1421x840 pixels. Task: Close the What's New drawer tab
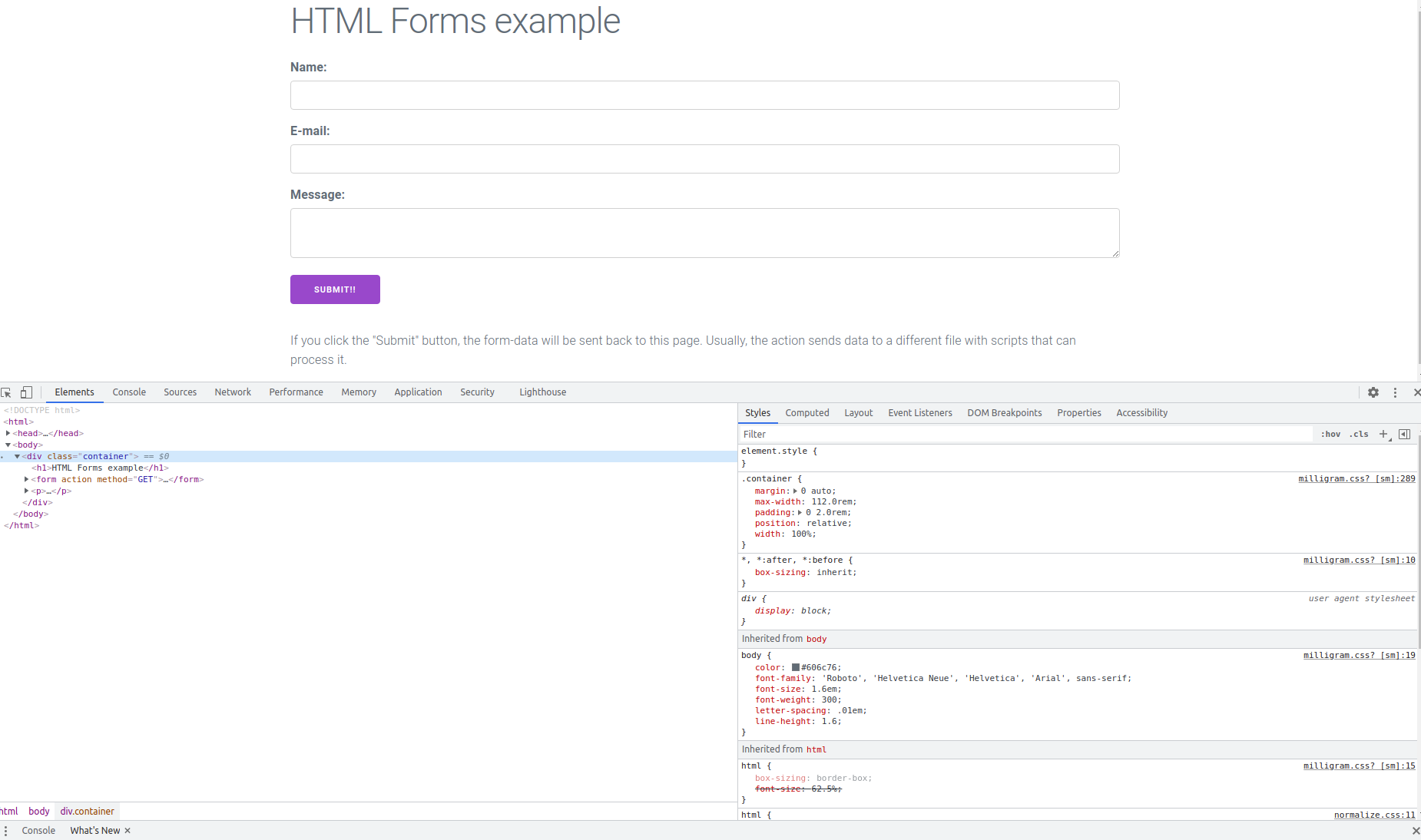tap(128, 831)
